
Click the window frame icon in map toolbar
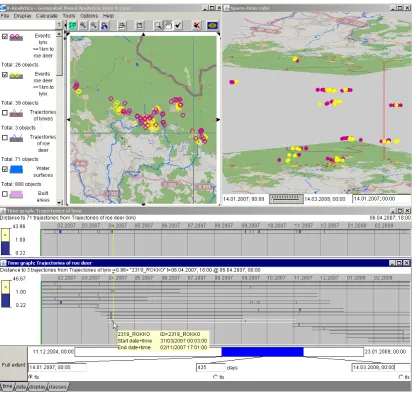pos(139,25)
